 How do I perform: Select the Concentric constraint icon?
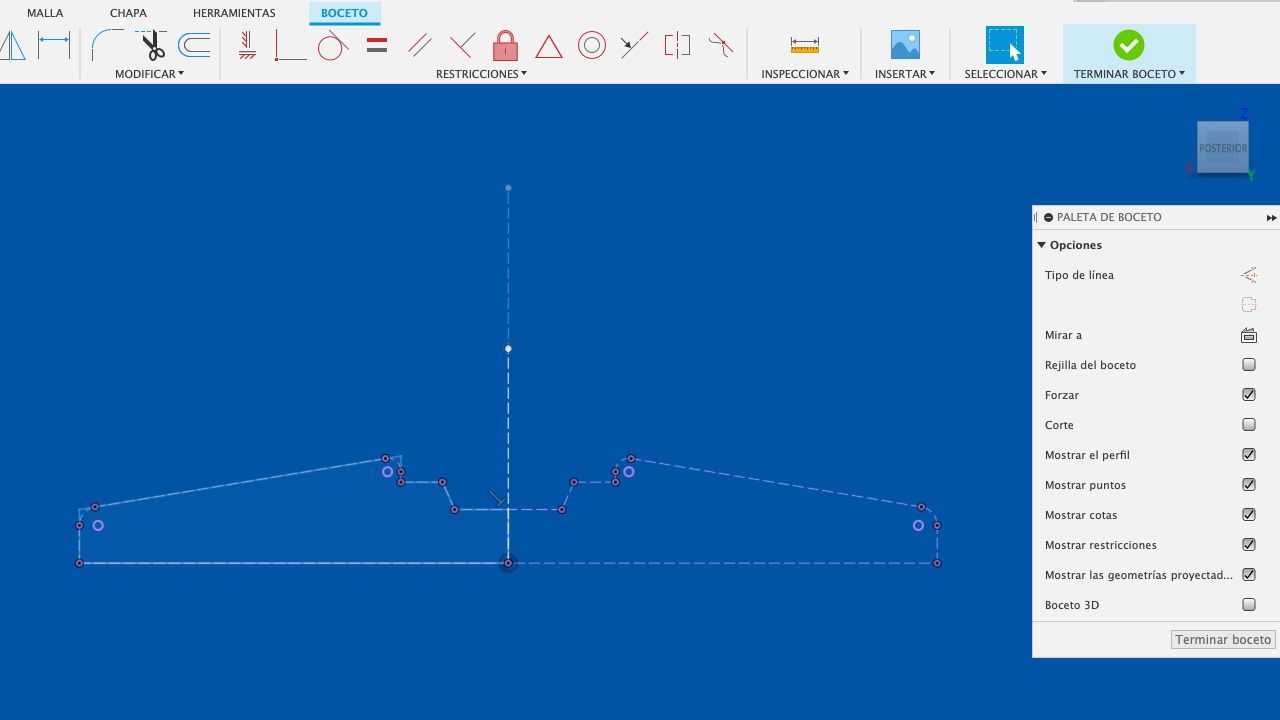[x=592, y=46]
